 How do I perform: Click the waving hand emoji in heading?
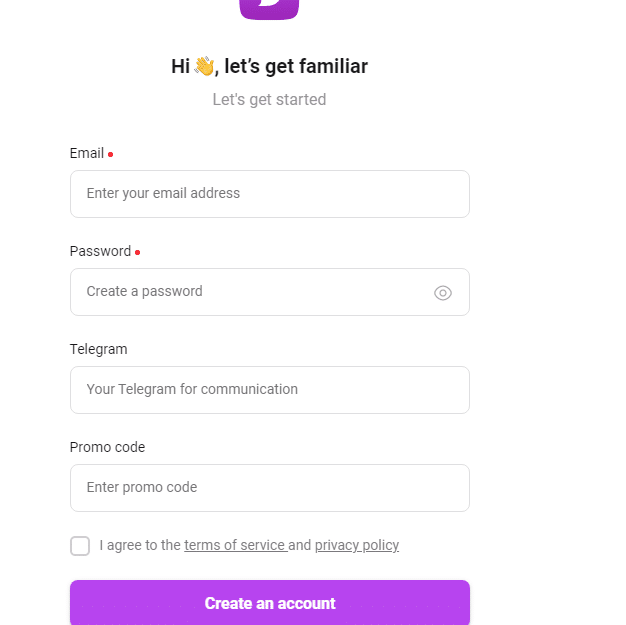(x=204, y=66)
